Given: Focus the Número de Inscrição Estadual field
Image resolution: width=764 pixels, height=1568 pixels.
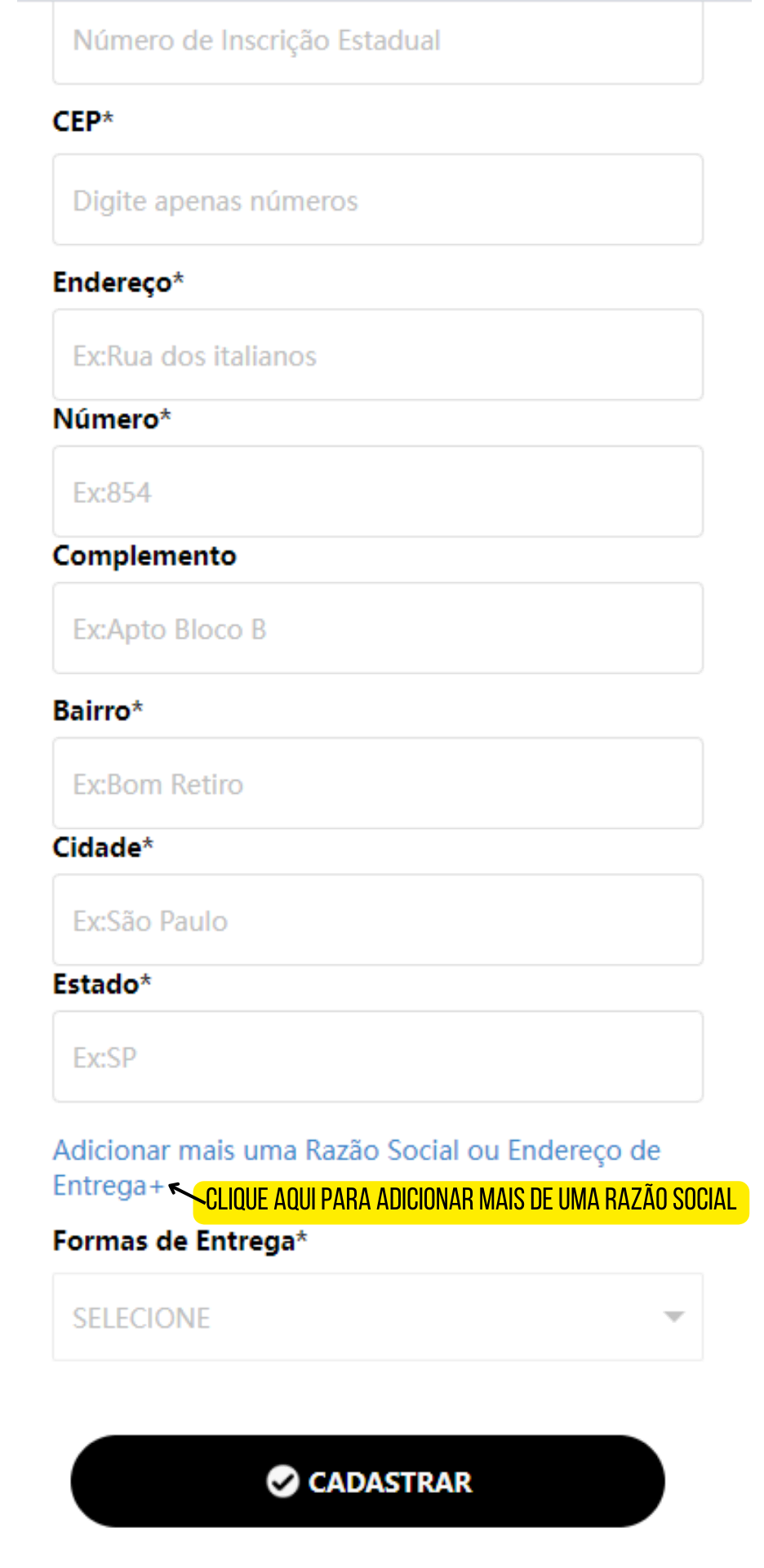Looking at the screenshot, I should click(378, 41).
